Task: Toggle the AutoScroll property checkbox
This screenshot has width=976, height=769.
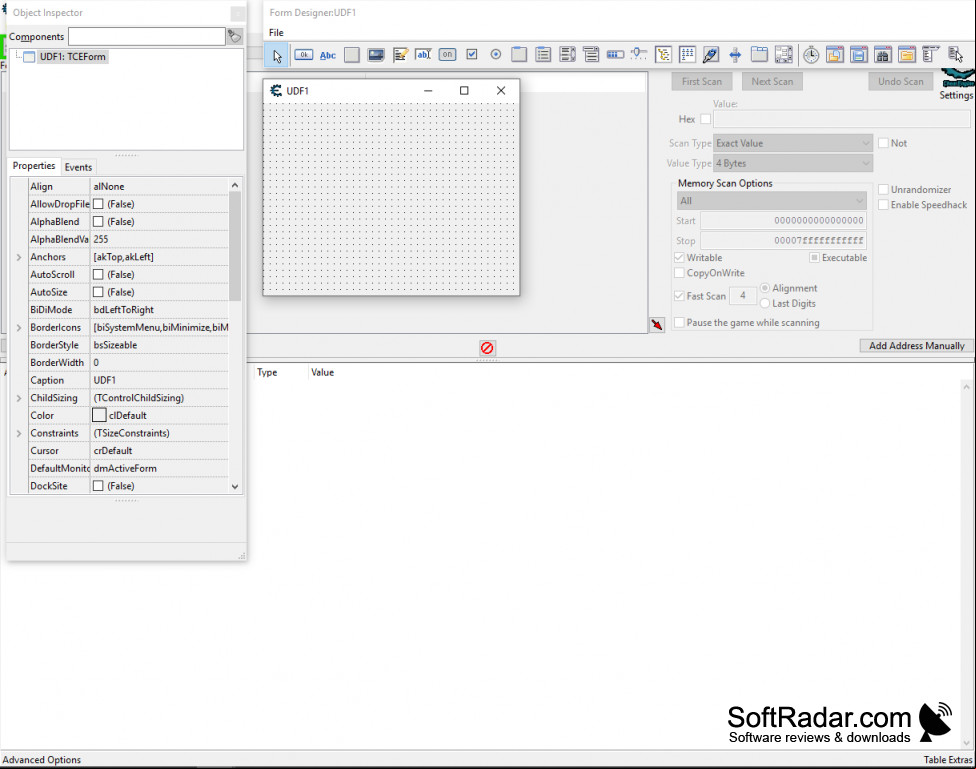Action: tap(98, 274)
